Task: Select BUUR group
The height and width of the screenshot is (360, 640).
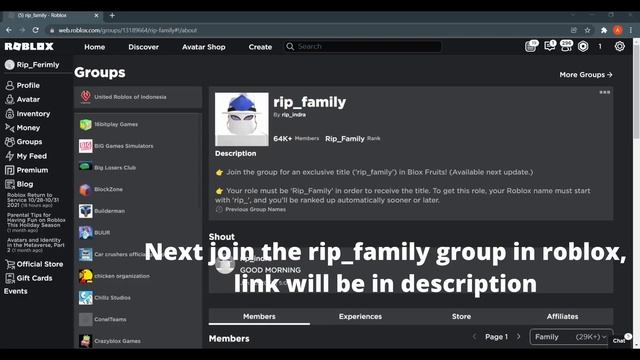Action: pyautogui.click(x=138, y=233)
